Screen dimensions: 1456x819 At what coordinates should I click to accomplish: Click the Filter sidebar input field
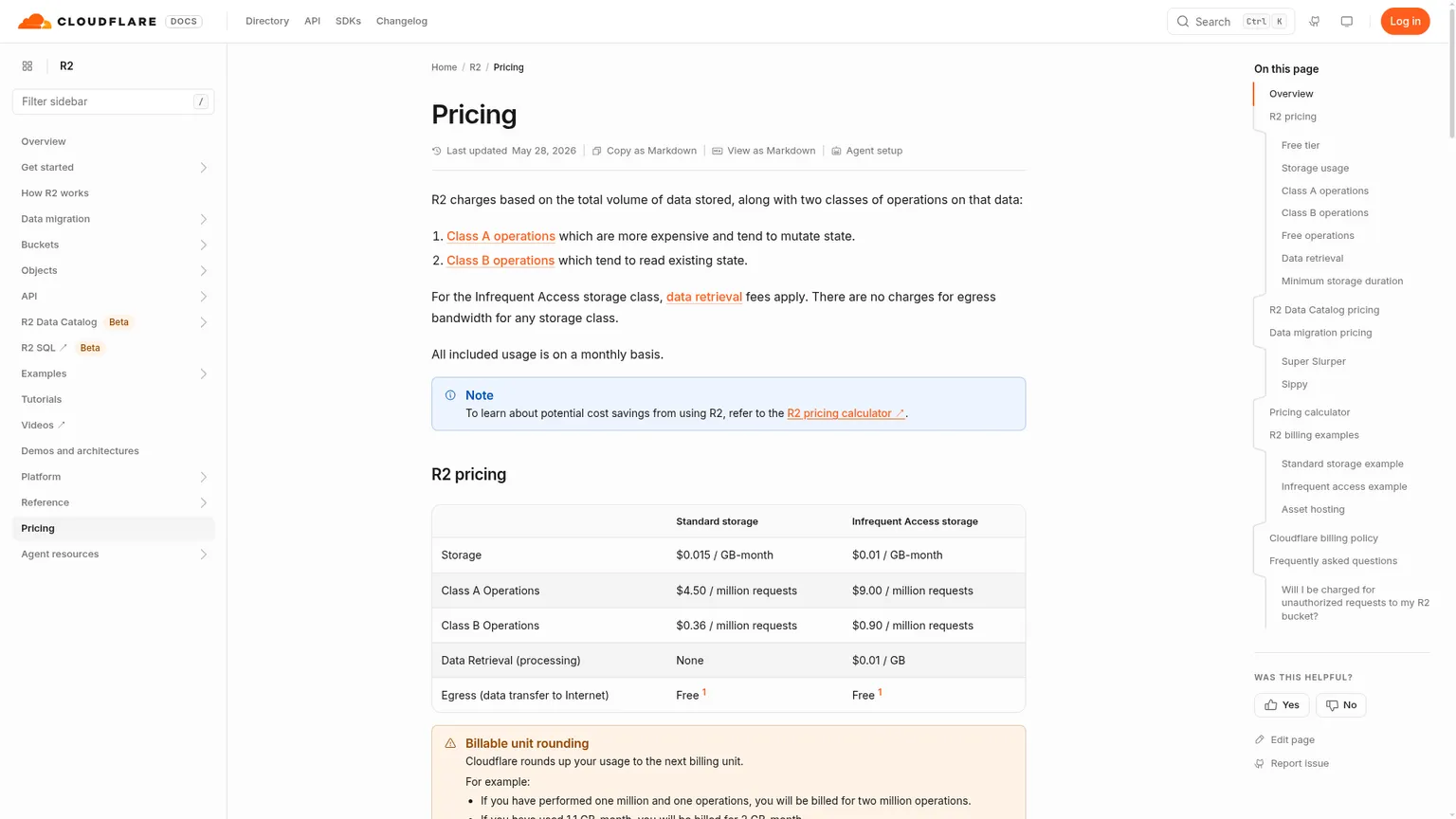[x=114, y=101]
